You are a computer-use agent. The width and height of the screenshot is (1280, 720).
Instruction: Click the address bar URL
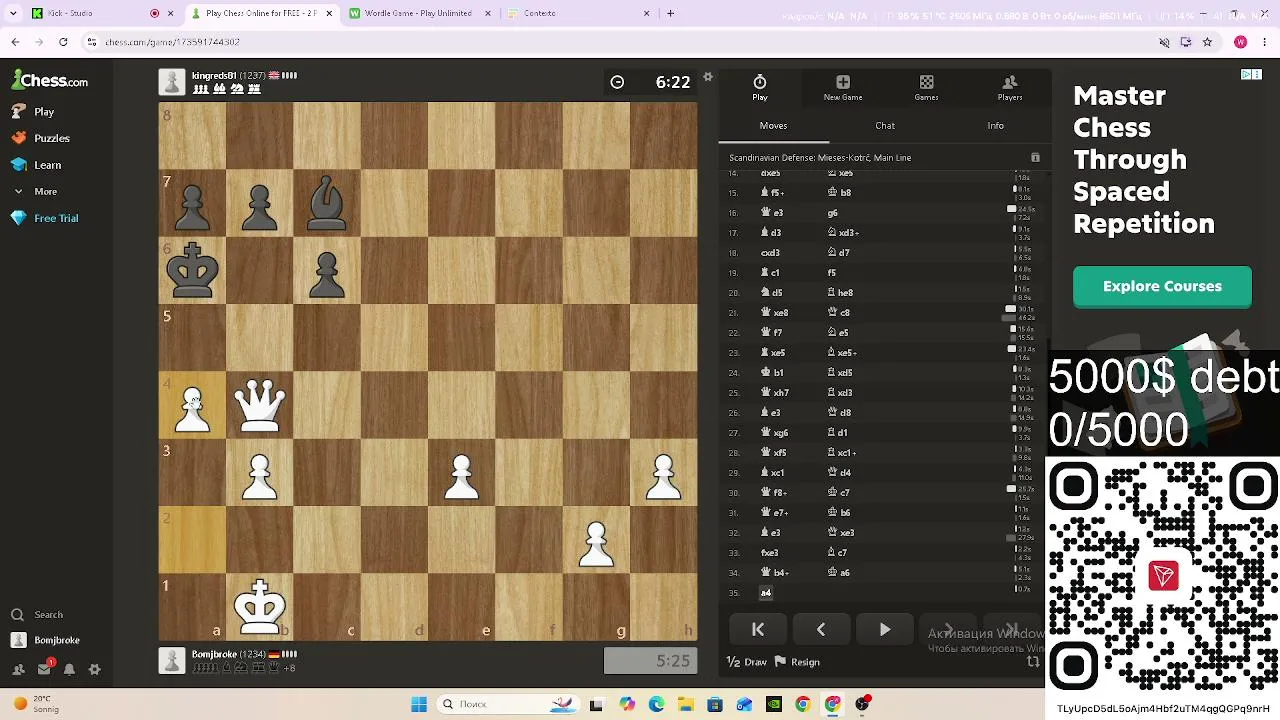172,42
